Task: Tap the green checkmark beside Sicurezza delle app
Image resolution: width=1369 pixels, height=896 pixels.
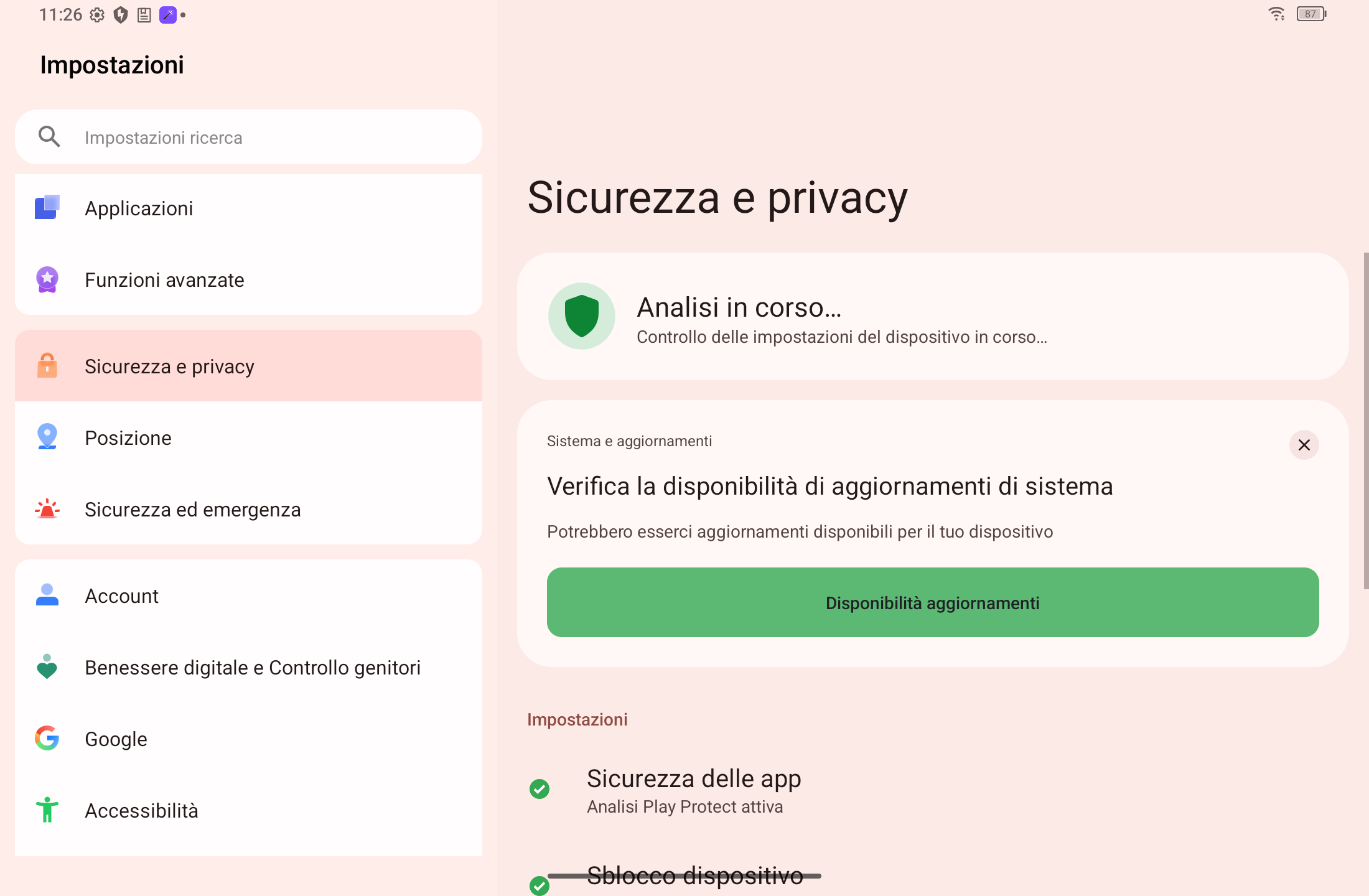Action: (x=540, y=789)
